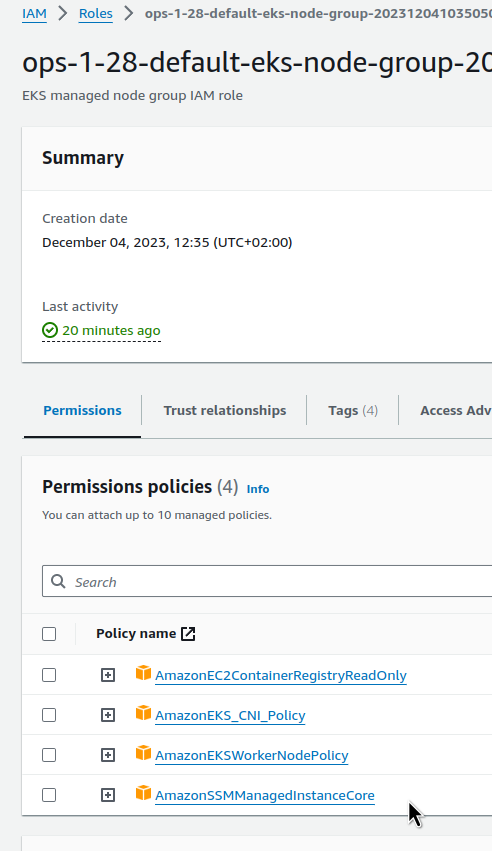Open the Tags (4) tab
The image size is (492, 851).
coord(353,410)
